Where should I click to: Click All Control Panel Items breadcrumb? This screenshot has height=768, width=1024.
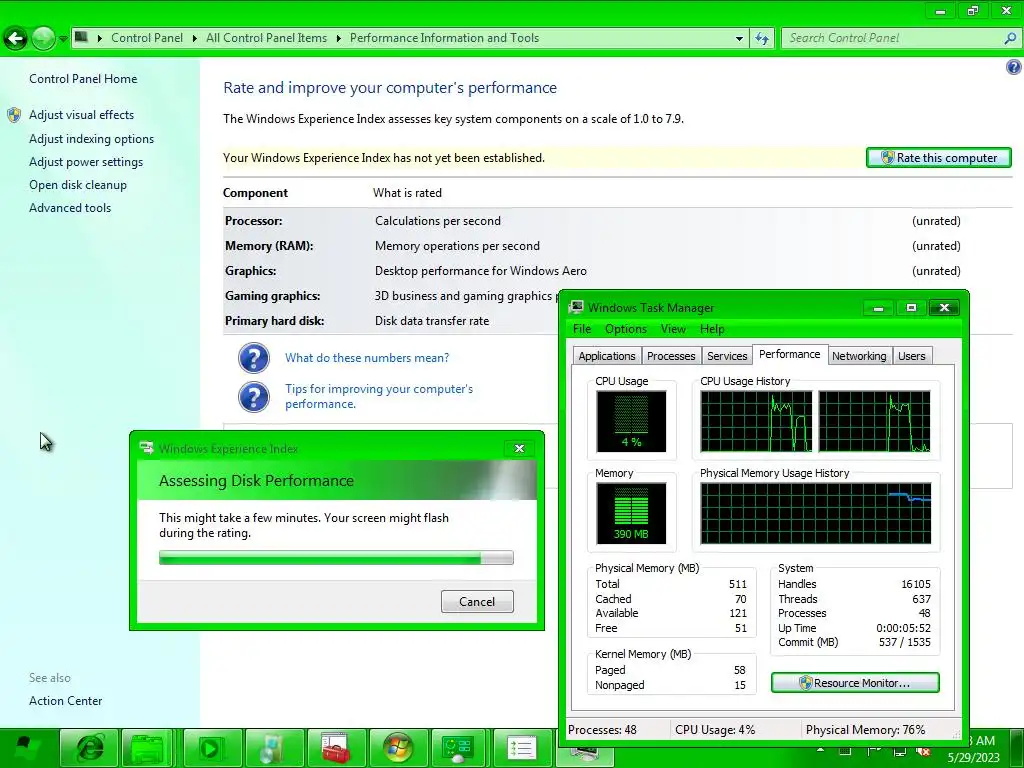[266, 38]
